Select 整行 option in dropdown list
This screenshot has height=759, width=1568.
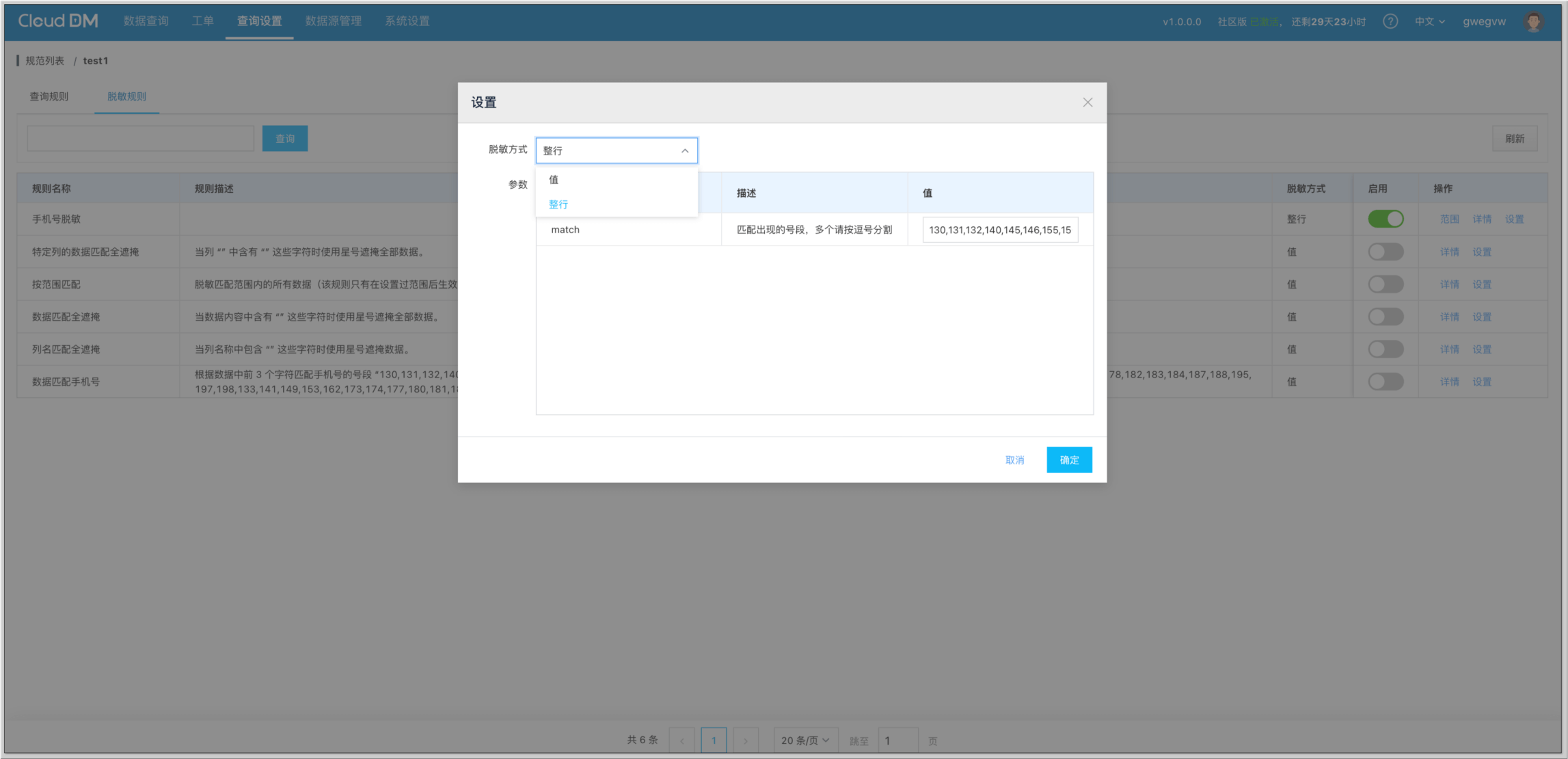pyautogui.click(x=558, y=204)
